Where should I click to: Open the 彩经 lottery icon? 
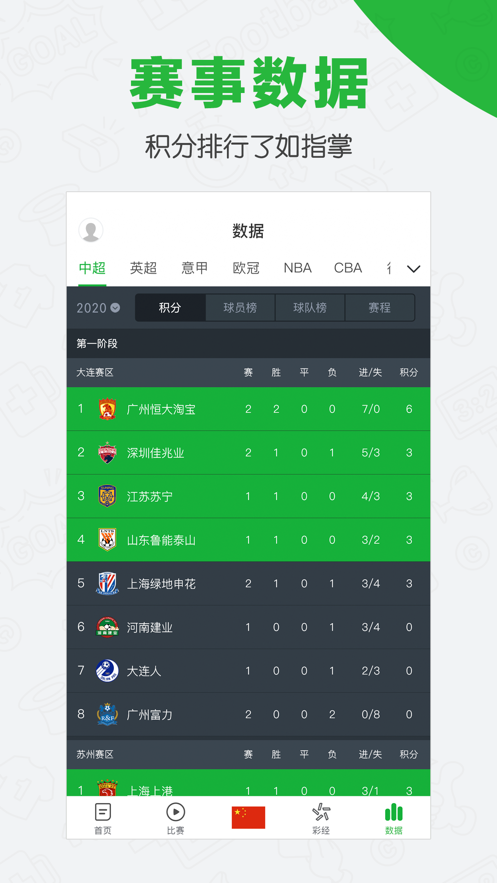coord(321,812)
